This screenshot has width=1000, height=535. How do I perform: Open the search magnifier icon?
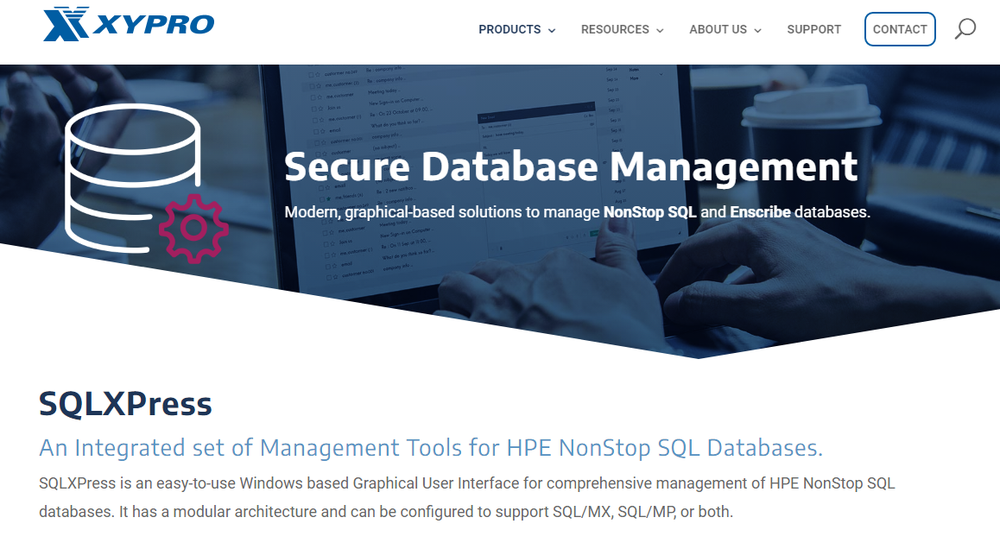pos(965,29)
